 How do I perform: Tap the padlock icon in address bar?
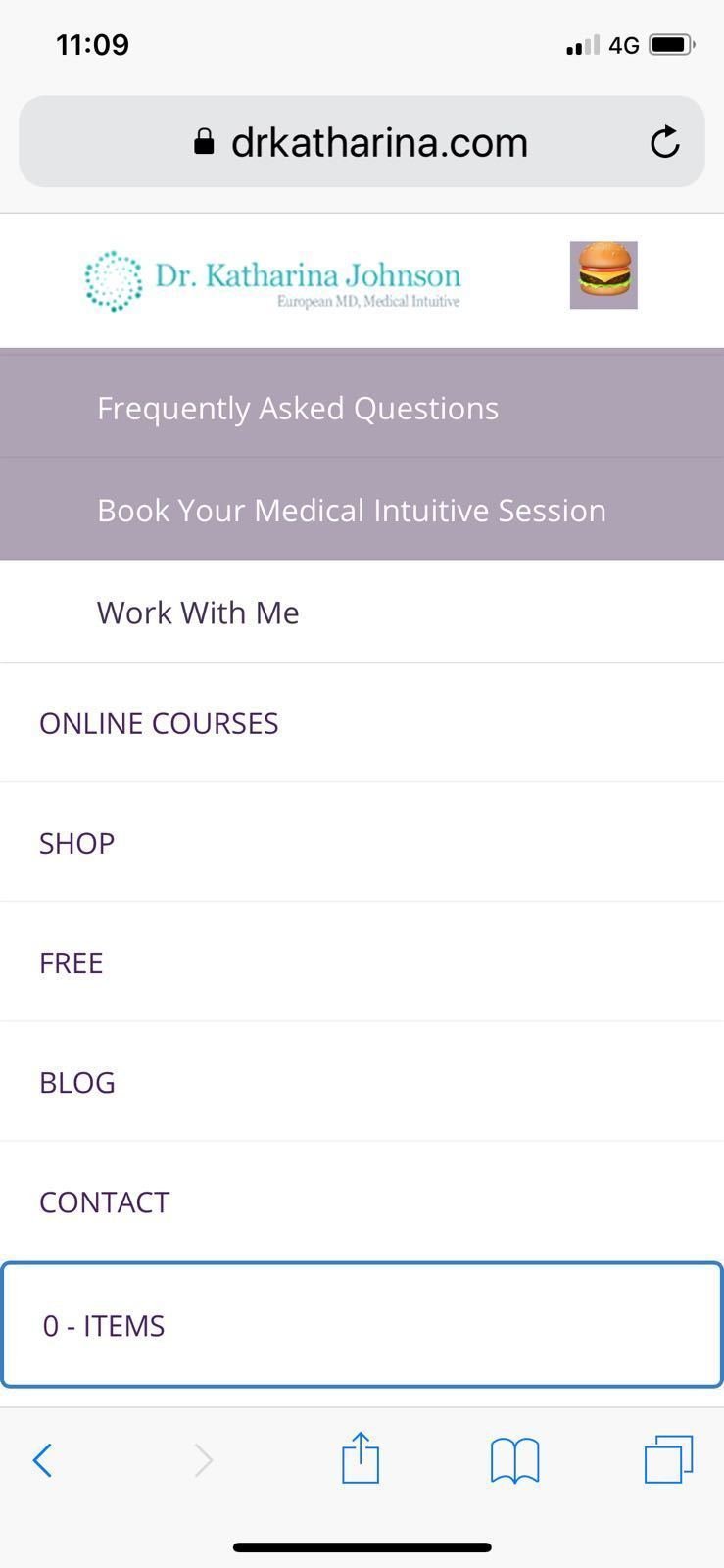pyautogui.click(x=204, y=142)
